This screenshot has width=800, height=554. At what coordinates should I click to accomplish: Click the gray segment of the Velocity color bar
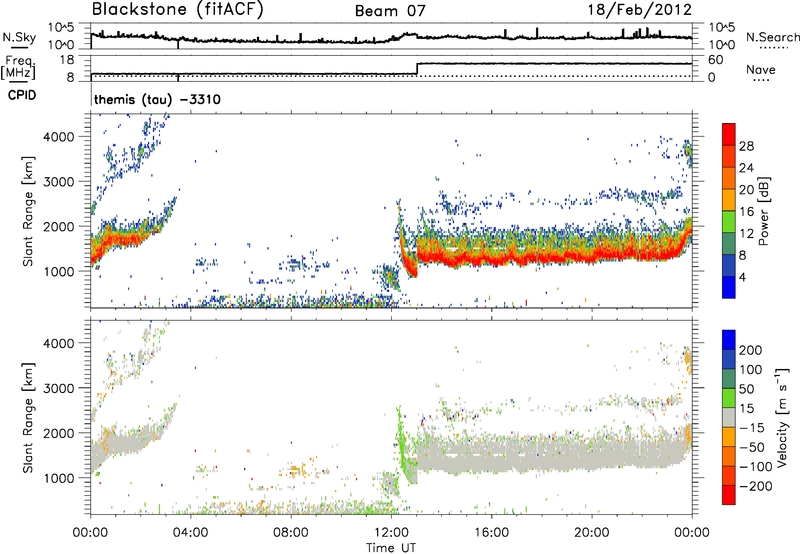(x=729, y=417)
